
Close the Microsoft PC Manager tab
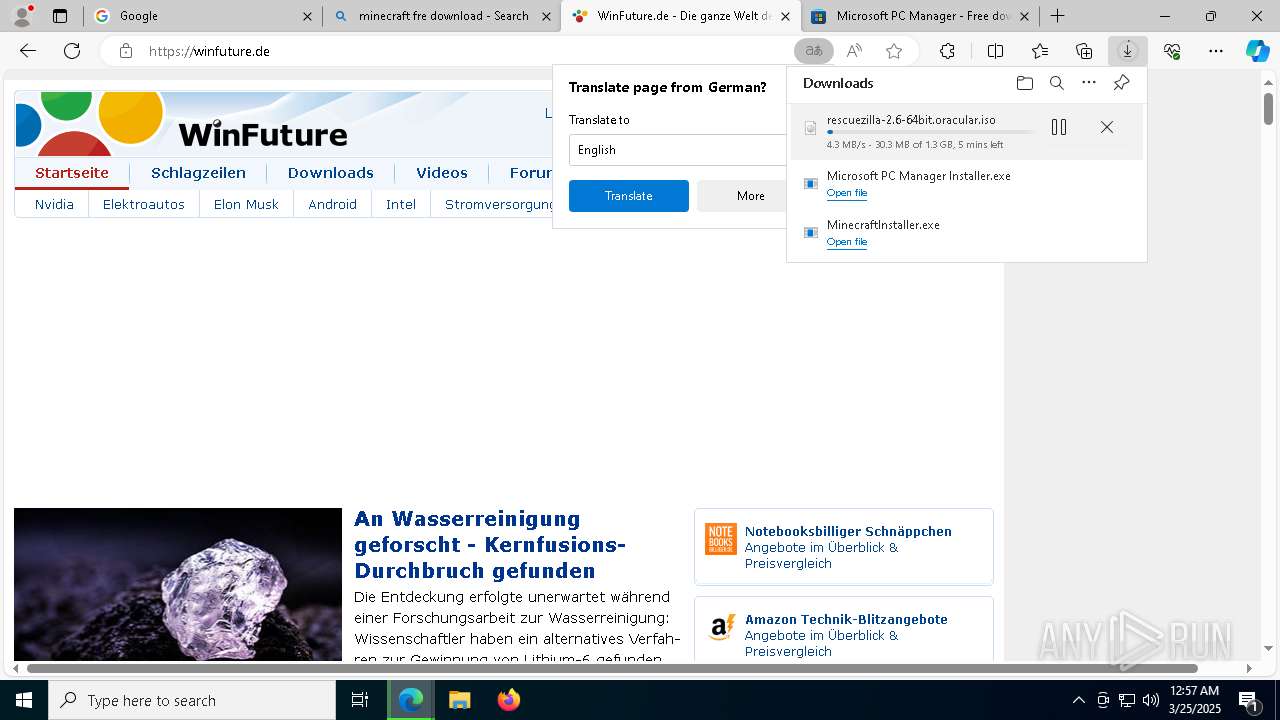click(x=1024, y=16)
